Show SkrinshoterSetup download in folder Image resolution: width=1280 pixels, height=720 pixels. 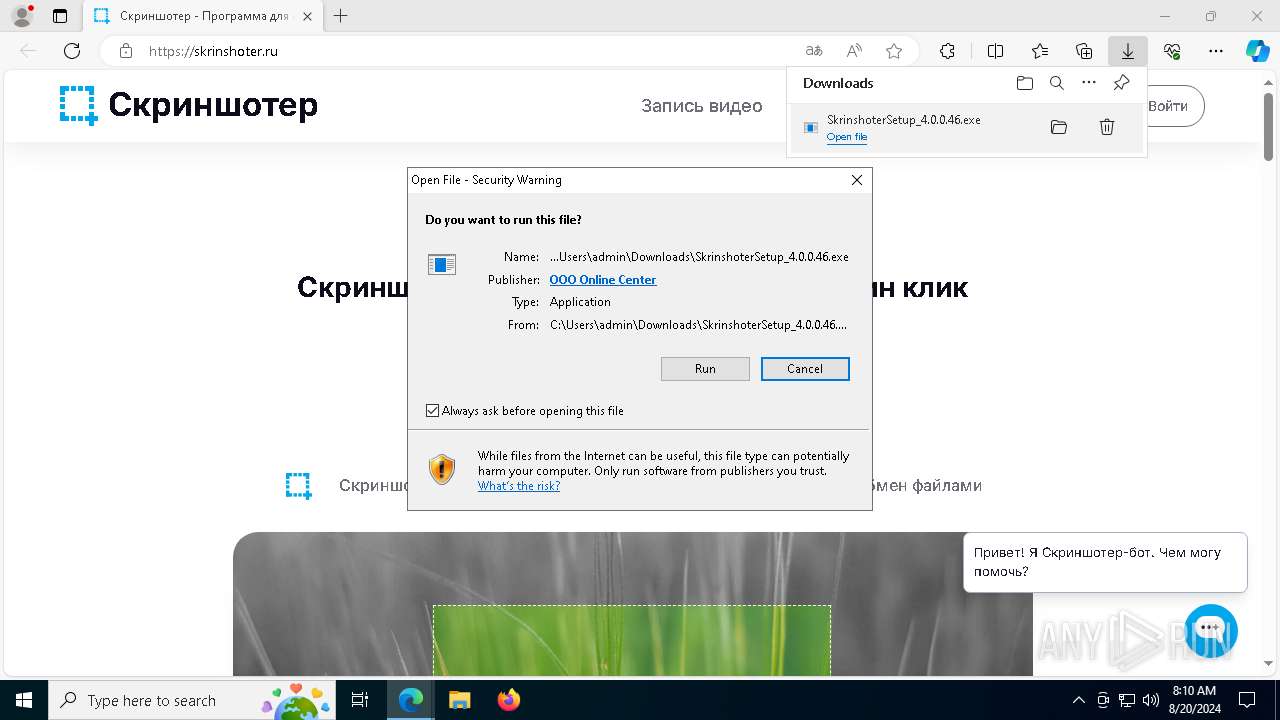click(x=1059, y=127)
